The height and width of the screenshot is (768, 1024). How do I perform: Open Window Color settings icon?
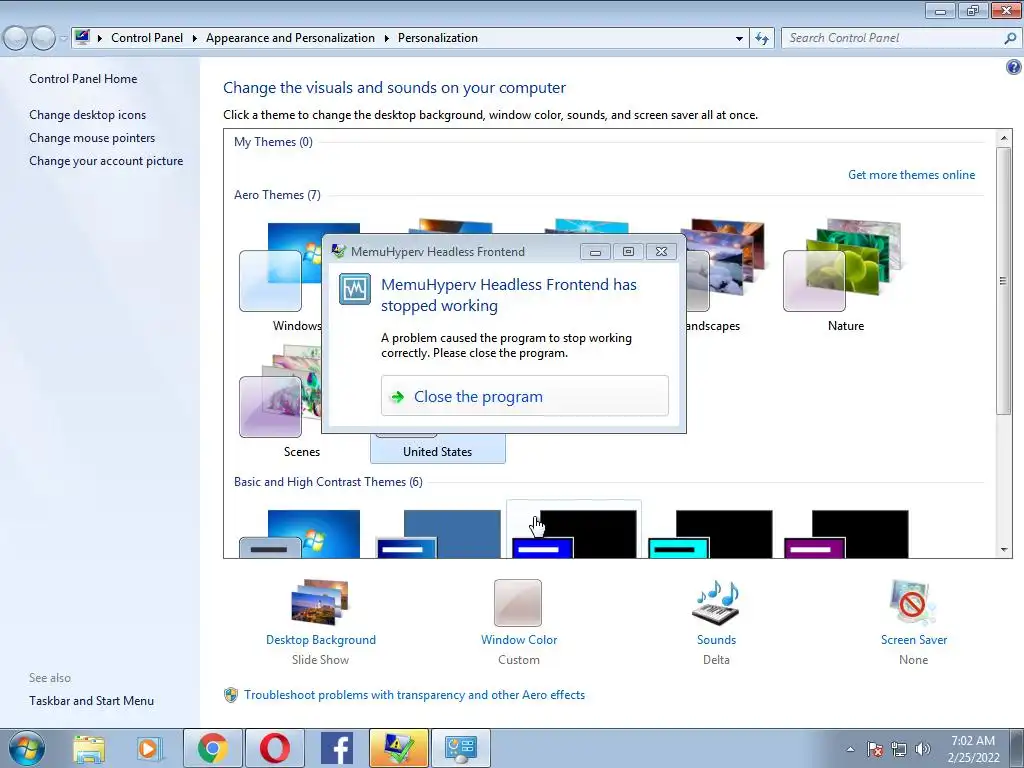tap(518, 602)
